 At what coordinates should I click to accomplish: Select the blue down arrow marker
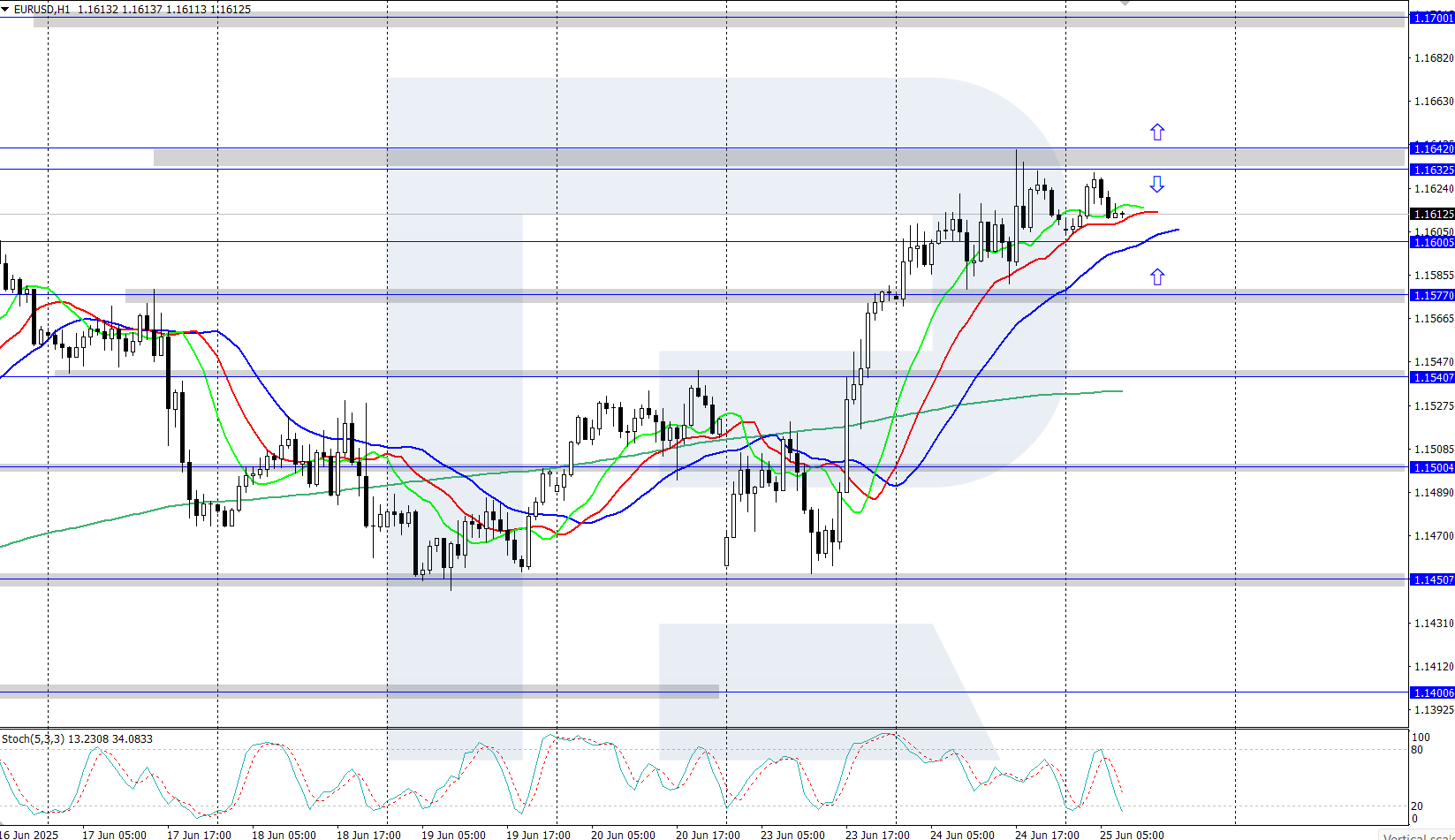coord(1157,184)
